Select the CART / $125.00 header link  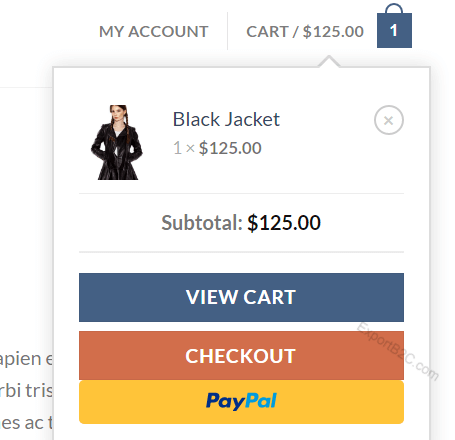pos(305,32)
